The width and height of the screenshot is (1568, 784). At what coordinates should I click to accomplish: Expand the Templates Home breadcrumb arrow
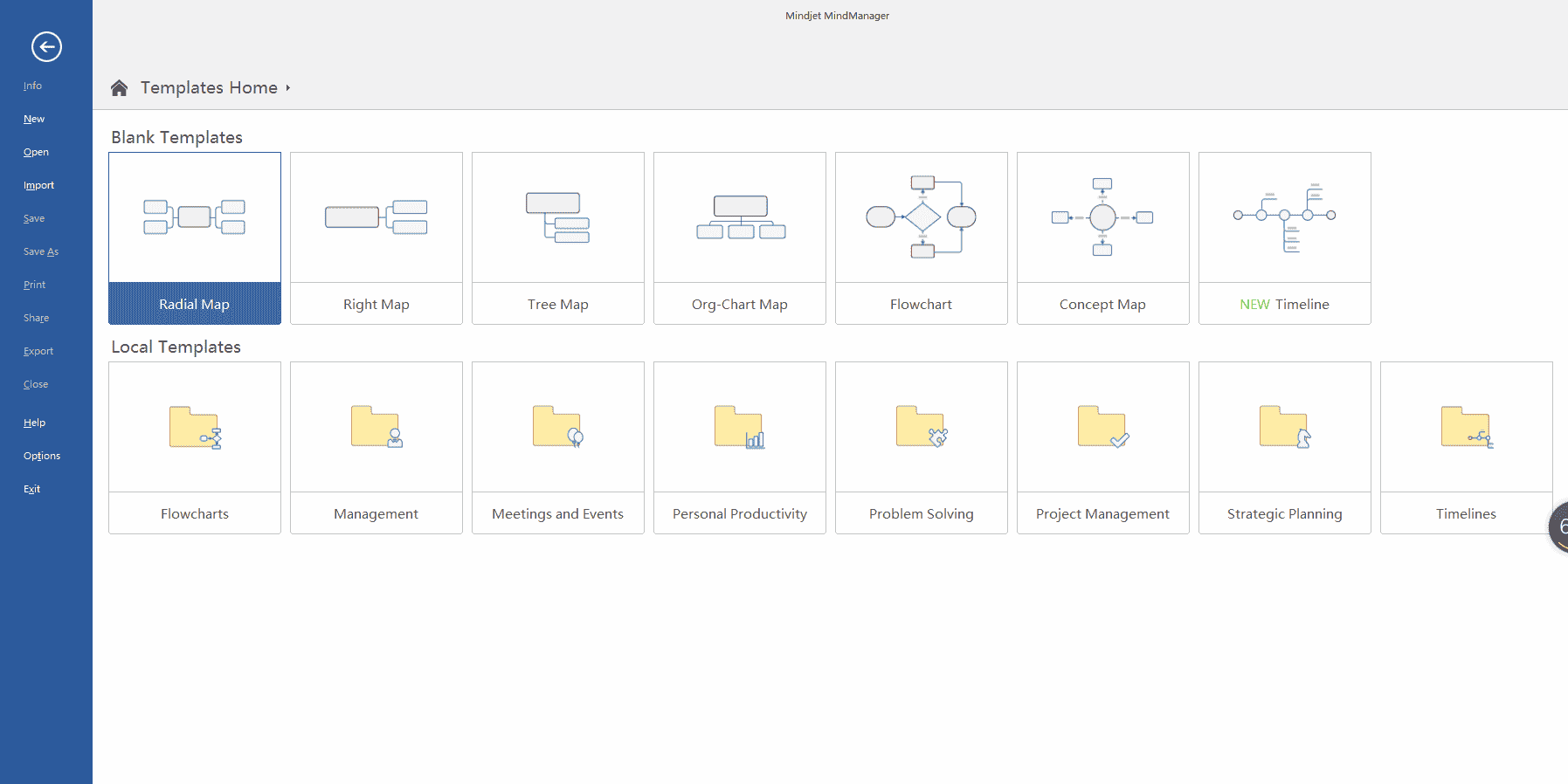click(288, 88)
